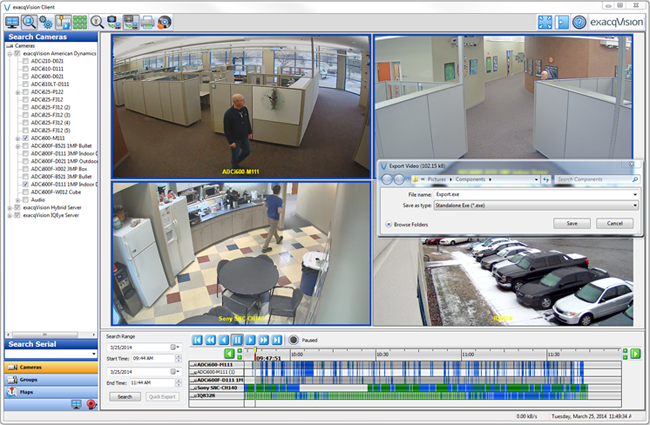Open the Live view monitor icon
The image size is (650, 425).
tap(13, 21)
